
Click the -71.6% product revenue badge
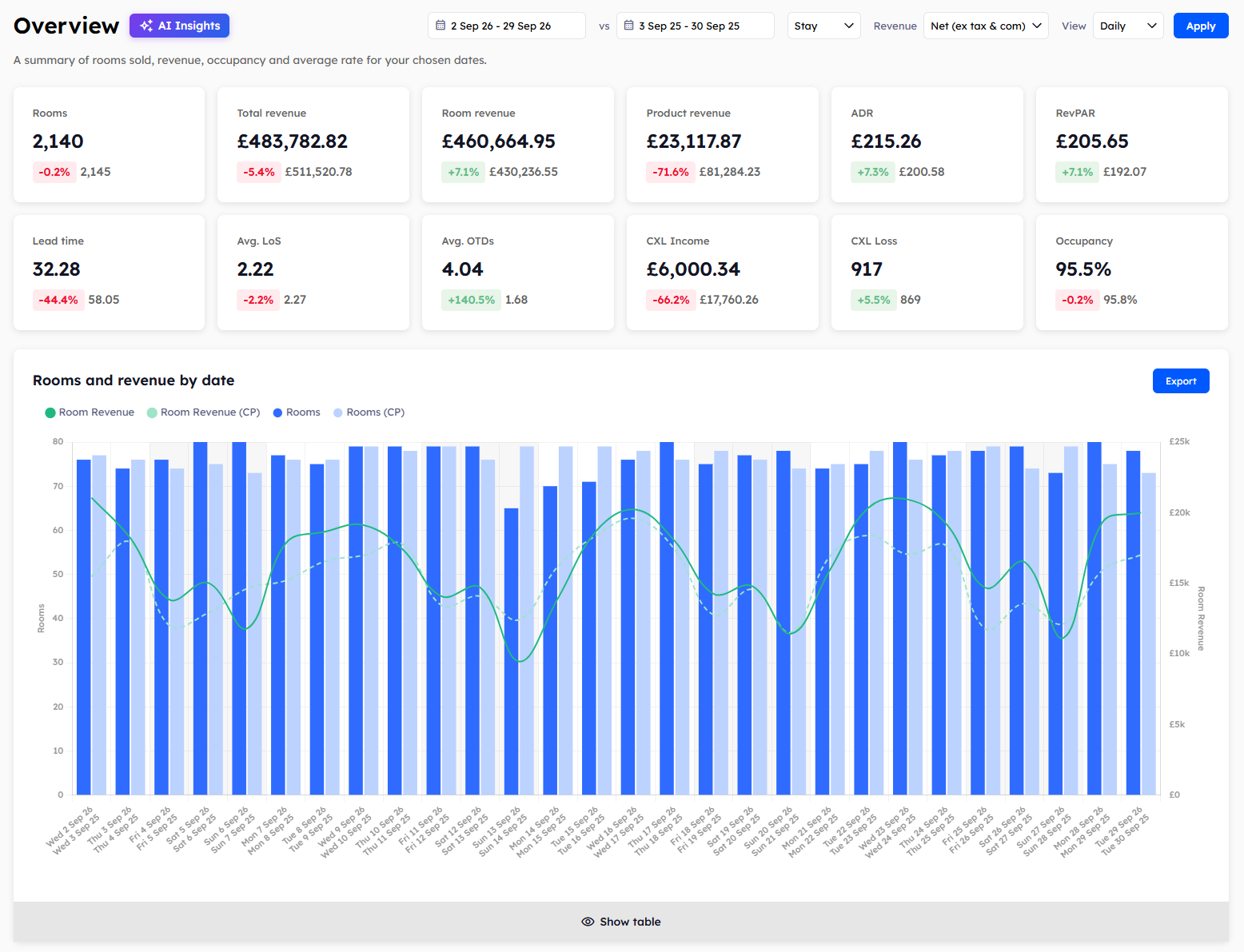671,172
